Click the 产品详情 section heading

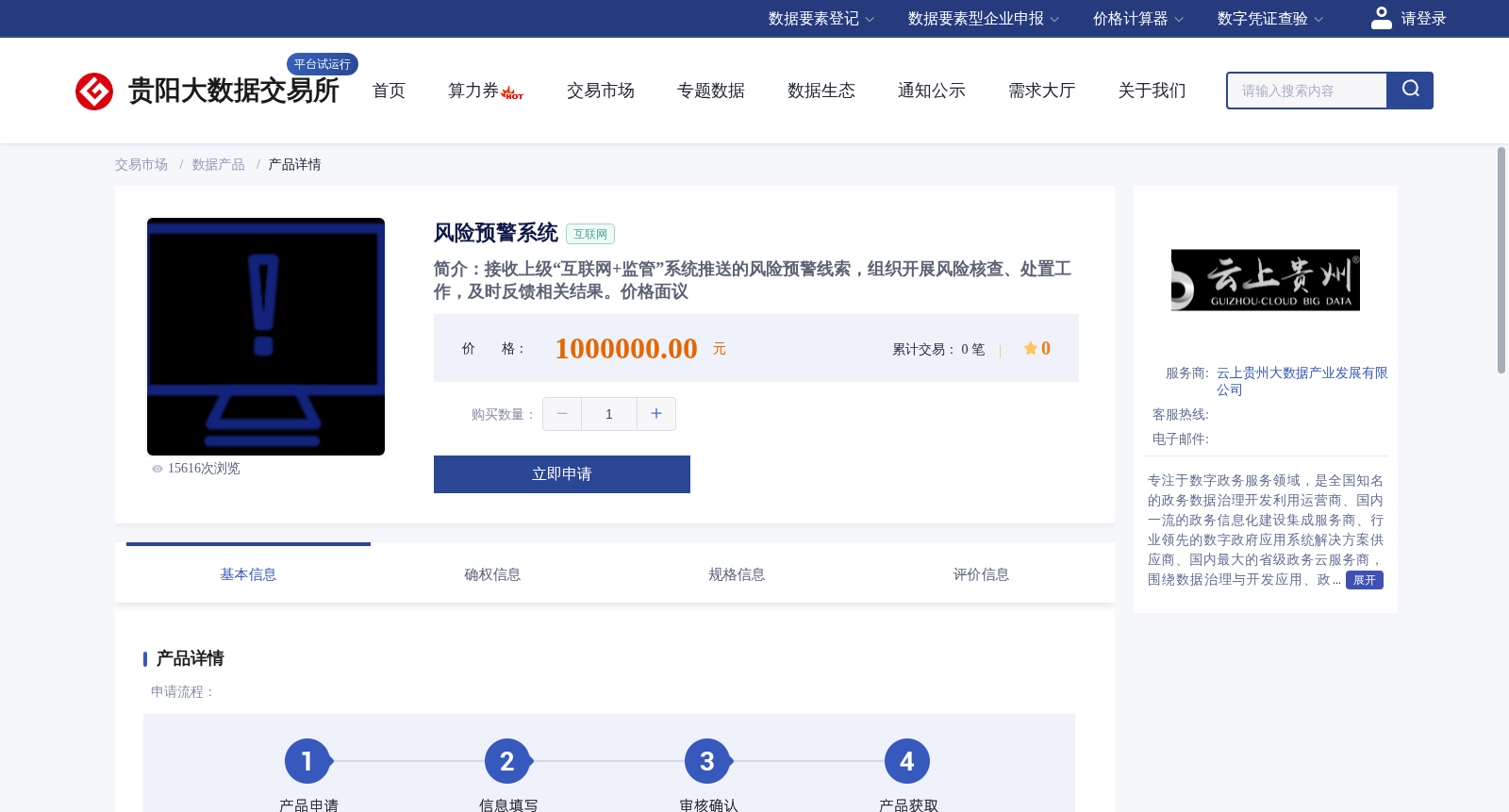[x=190, y=658]
